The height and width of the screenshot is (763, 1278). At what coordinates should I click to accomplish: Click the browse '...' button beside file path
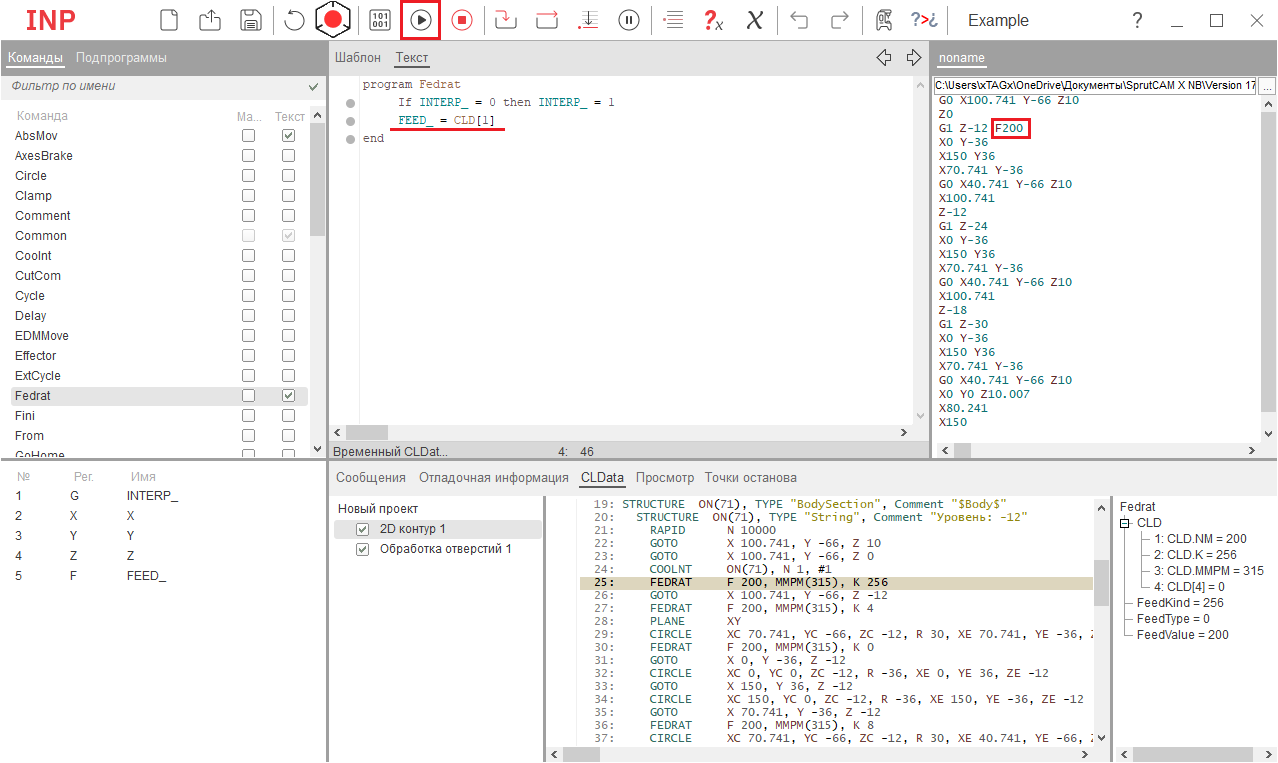pos(1267,87)
